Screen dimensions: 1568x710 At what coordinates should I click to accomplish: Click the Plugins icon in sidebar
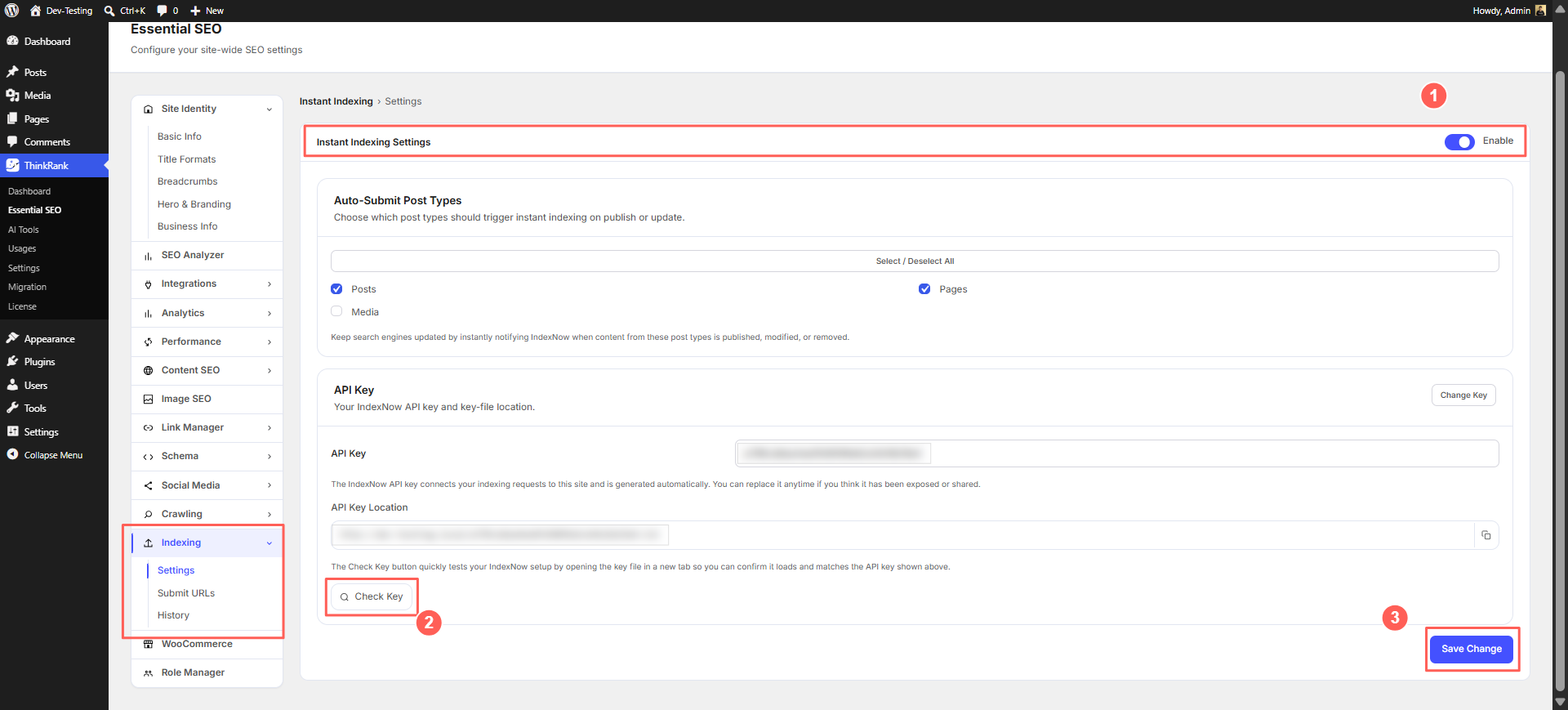(12, 362)
